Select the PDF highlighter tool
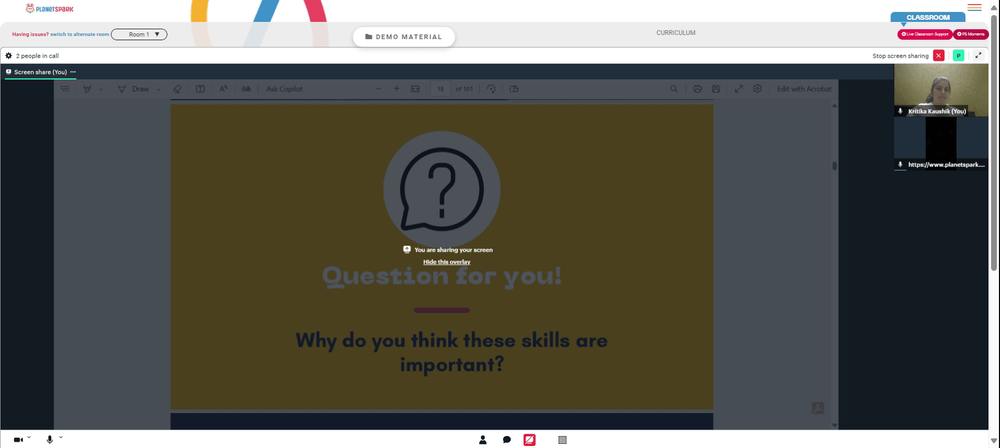 coord(87,89)
